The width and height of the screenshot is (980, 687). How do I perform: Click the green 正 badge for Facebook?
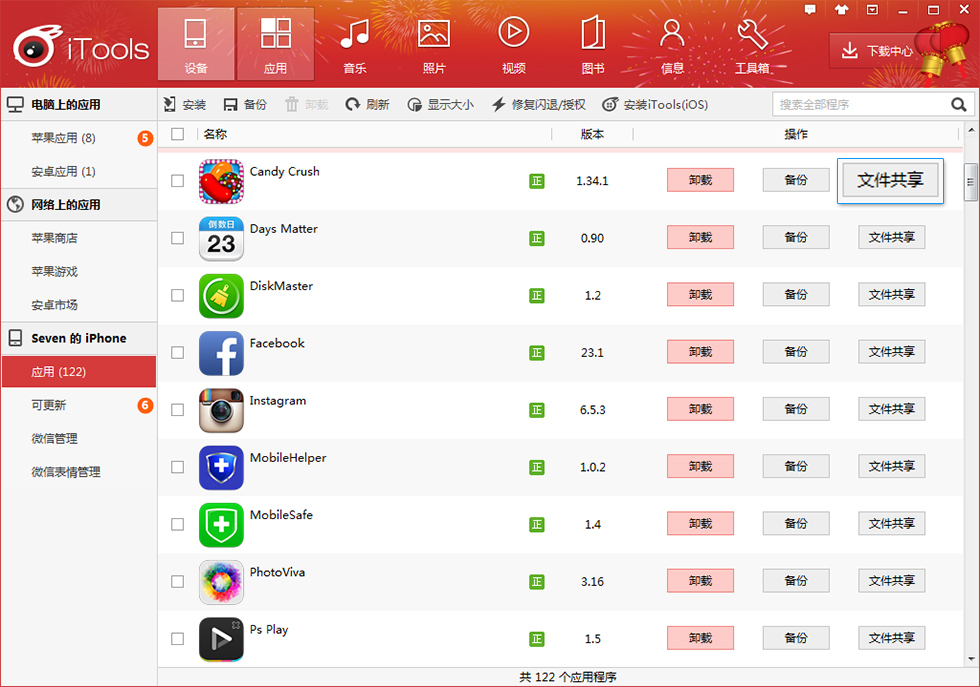tap(537, 353)
